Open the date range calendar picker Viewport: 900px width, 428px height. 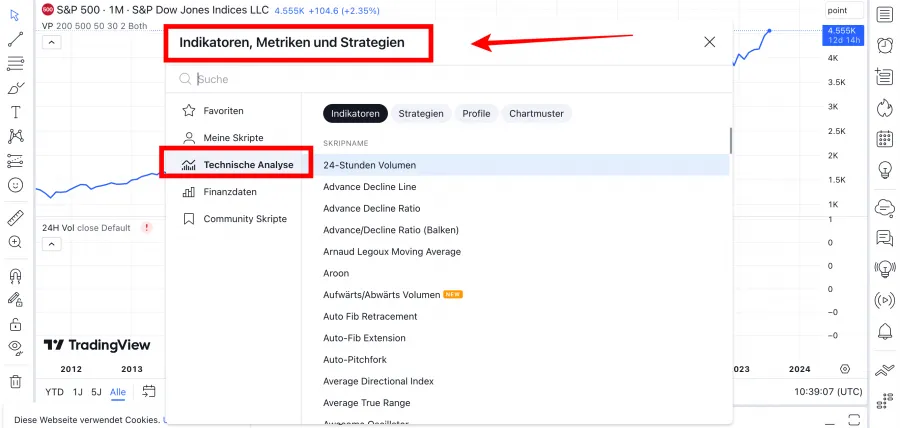coord(149,391)
